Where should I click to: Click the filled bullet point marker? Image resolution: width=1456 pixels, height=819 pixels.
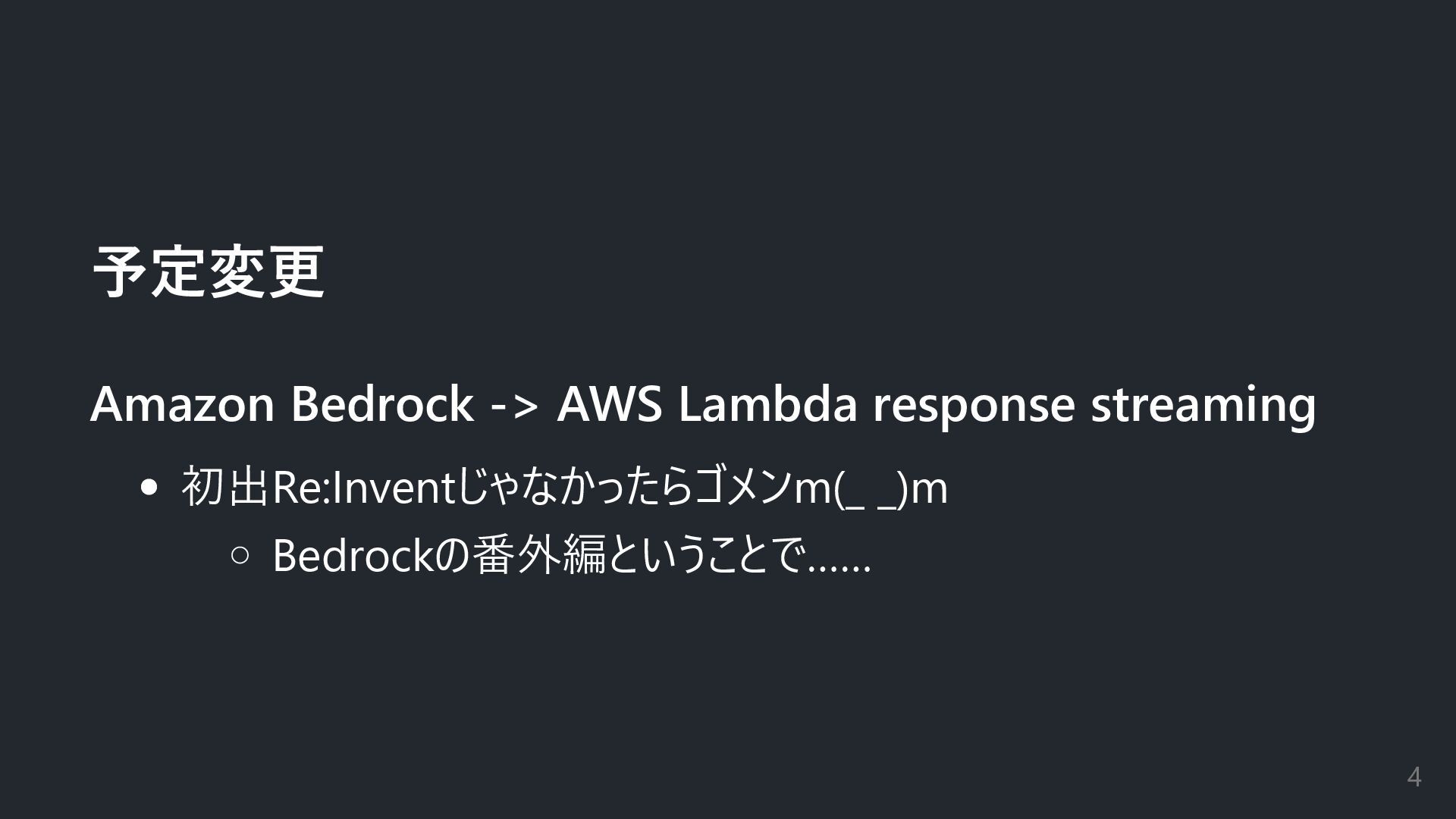(x=149, y=488)
